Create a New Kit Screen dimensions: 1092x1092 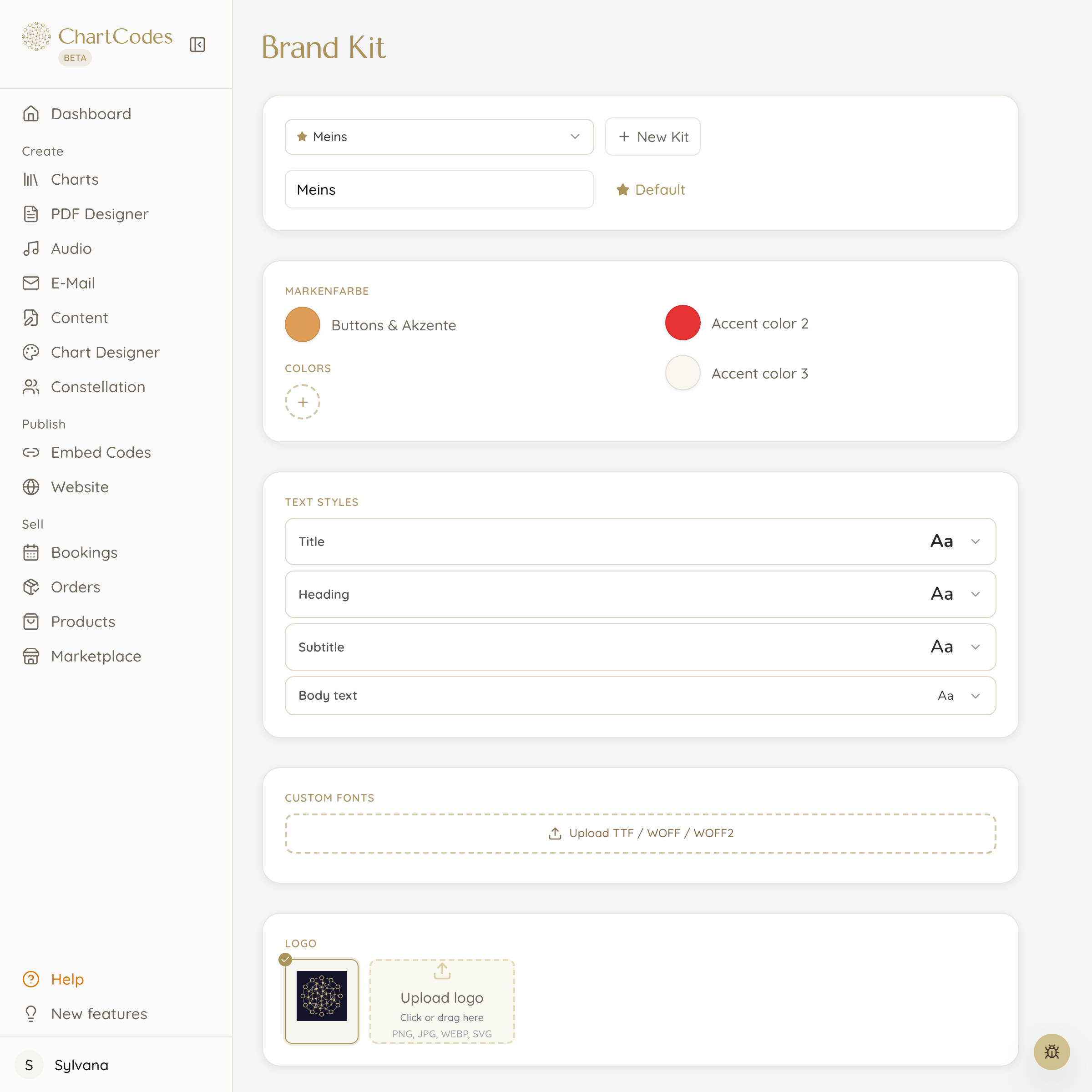point(653,137)
